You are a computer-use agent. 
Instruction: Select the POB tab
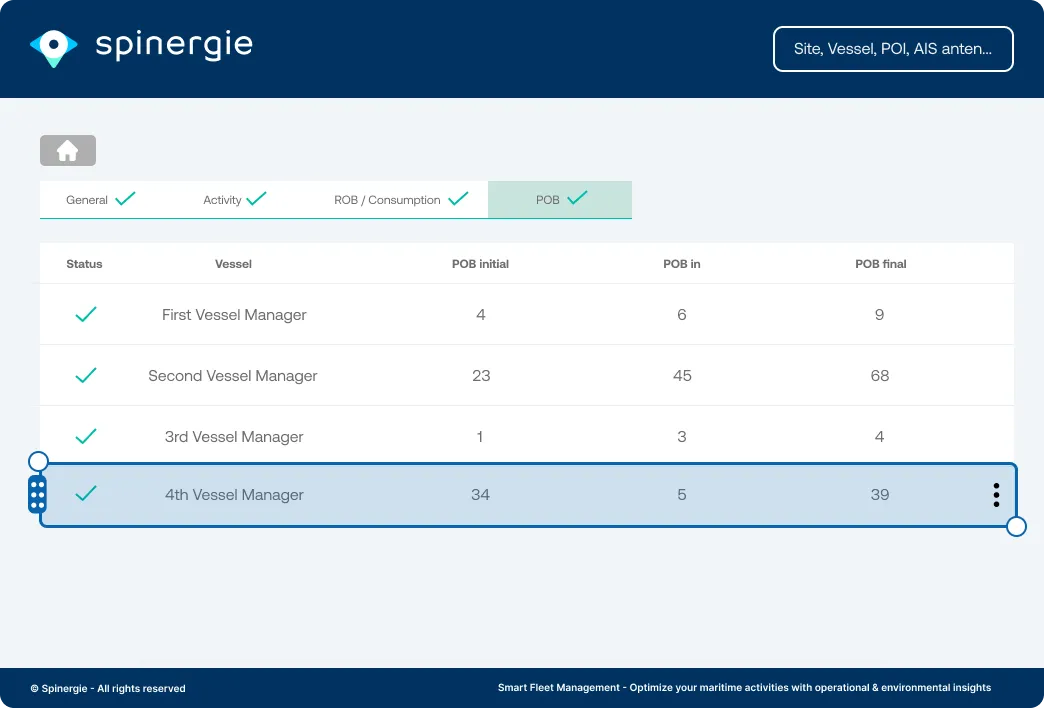[560, 200]
